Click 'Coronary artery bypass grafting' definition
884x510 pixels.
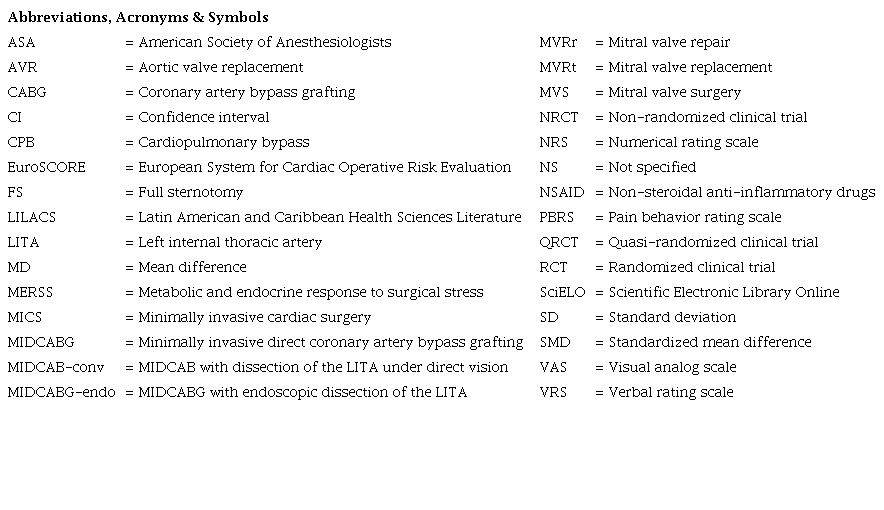[247, 92]
